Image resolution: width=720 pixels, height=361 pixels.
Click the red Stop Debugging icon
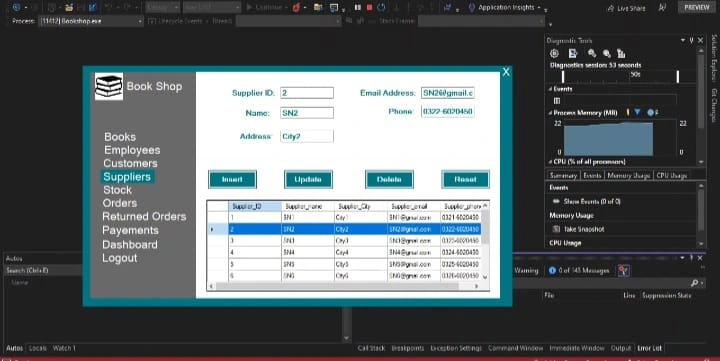coord(369,7)
